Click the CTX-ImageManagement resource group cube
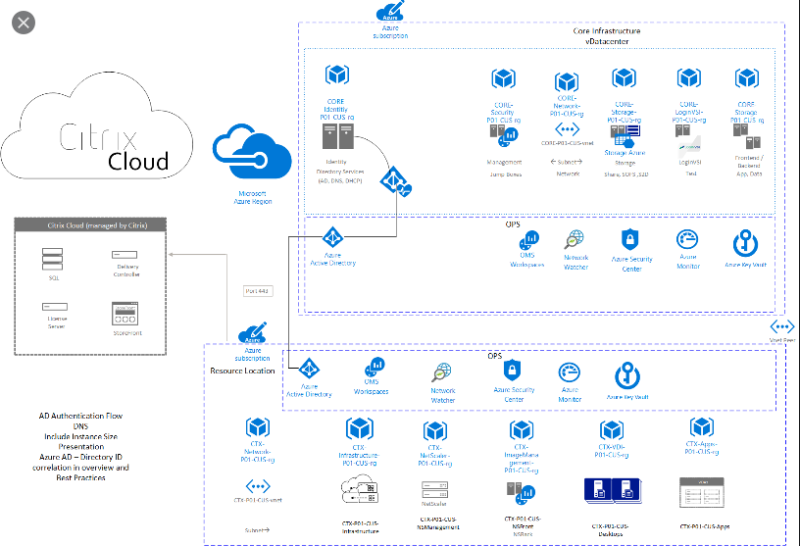 [x=522, y=430]
